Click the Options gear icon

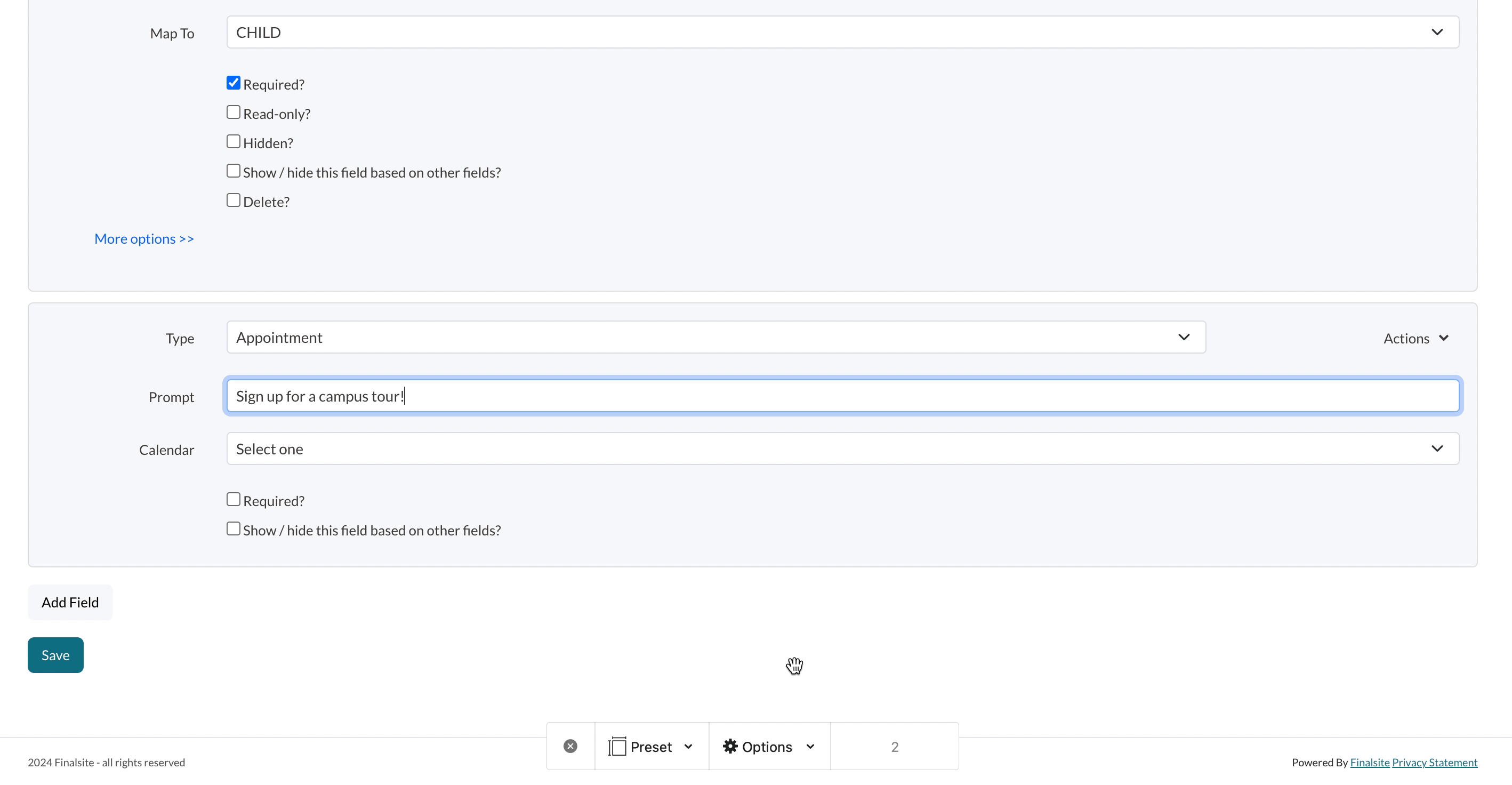point(729,746)
